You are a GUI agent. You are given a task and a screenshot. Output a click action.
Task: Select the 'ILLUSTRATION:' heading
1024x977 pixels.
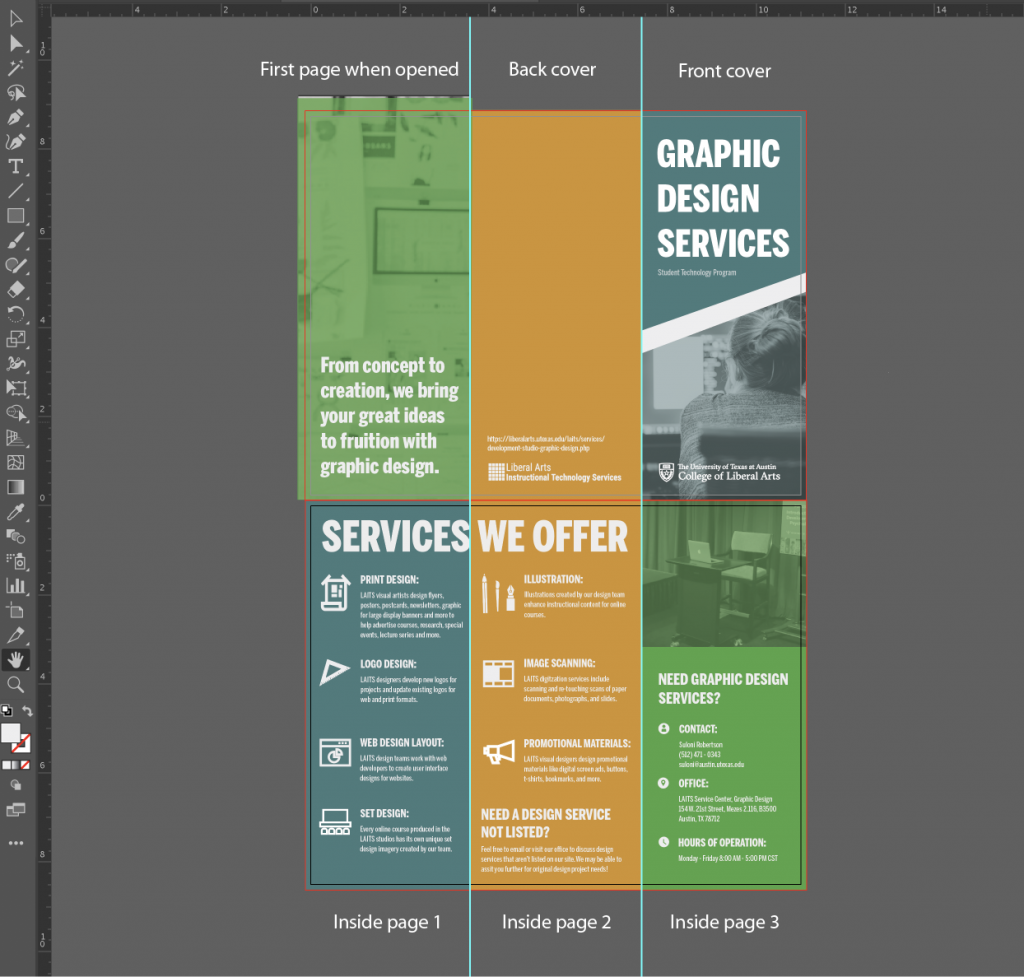553,579
